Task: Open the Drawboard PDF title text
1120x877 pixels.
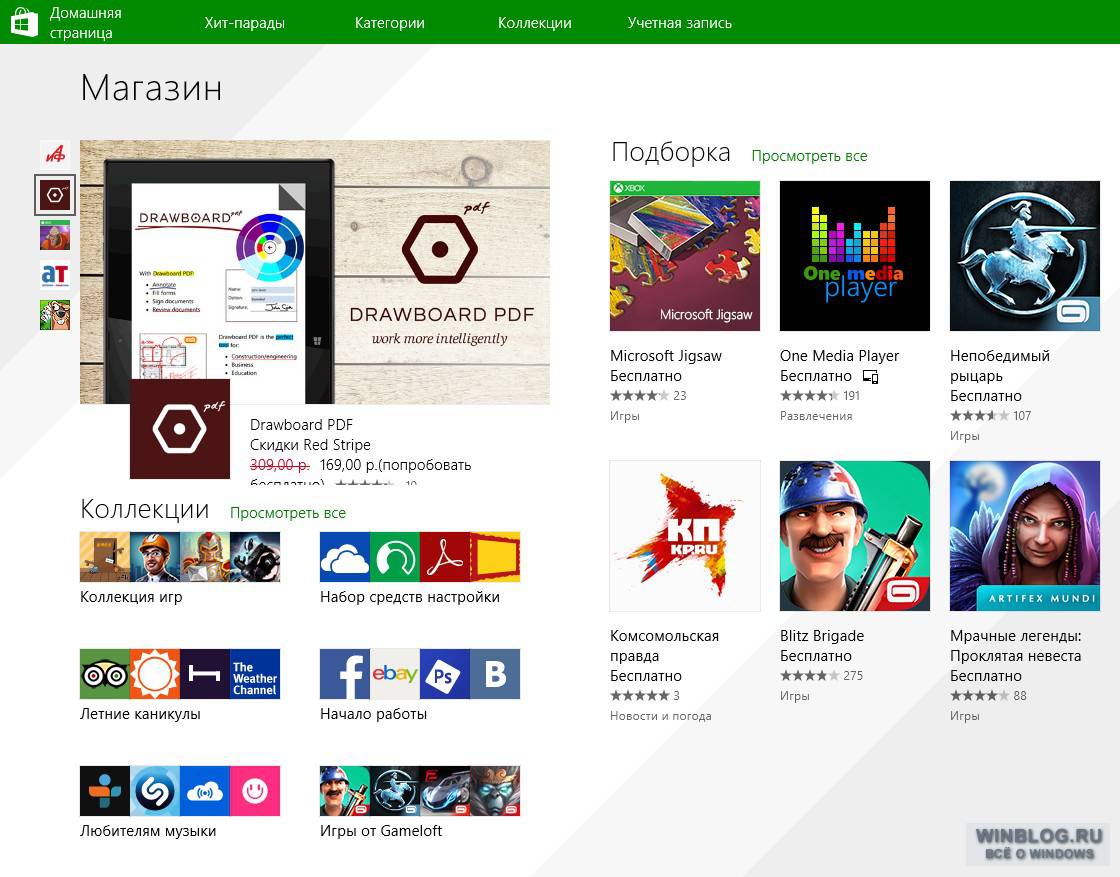Action: (301, 425)
